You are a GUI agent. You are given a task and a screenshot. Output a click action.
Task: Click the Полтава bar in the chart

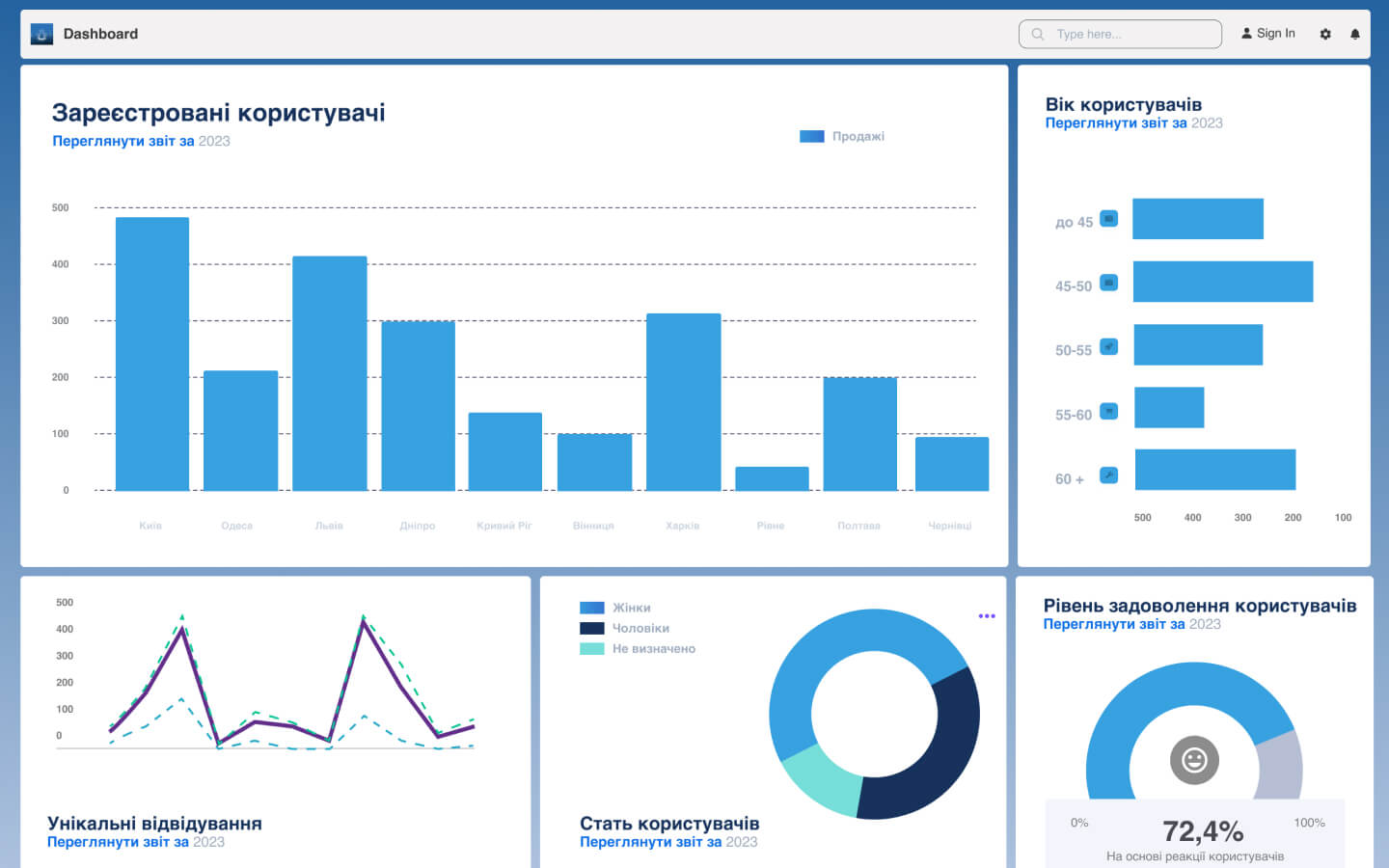click(x=860, y=434)
